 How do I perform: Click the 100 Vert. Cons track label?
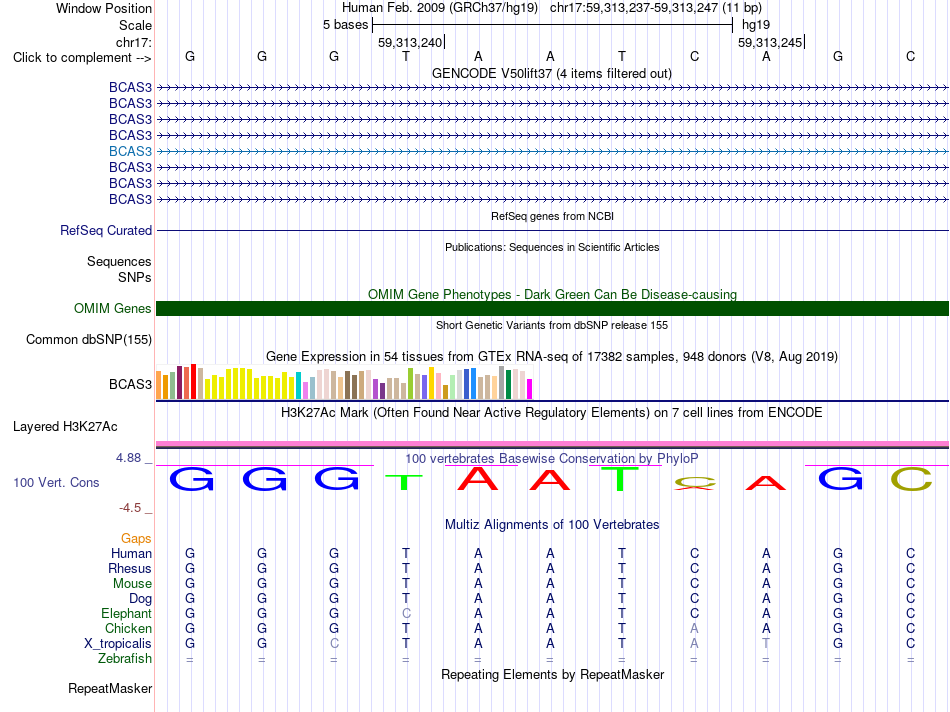coord(56,482)
